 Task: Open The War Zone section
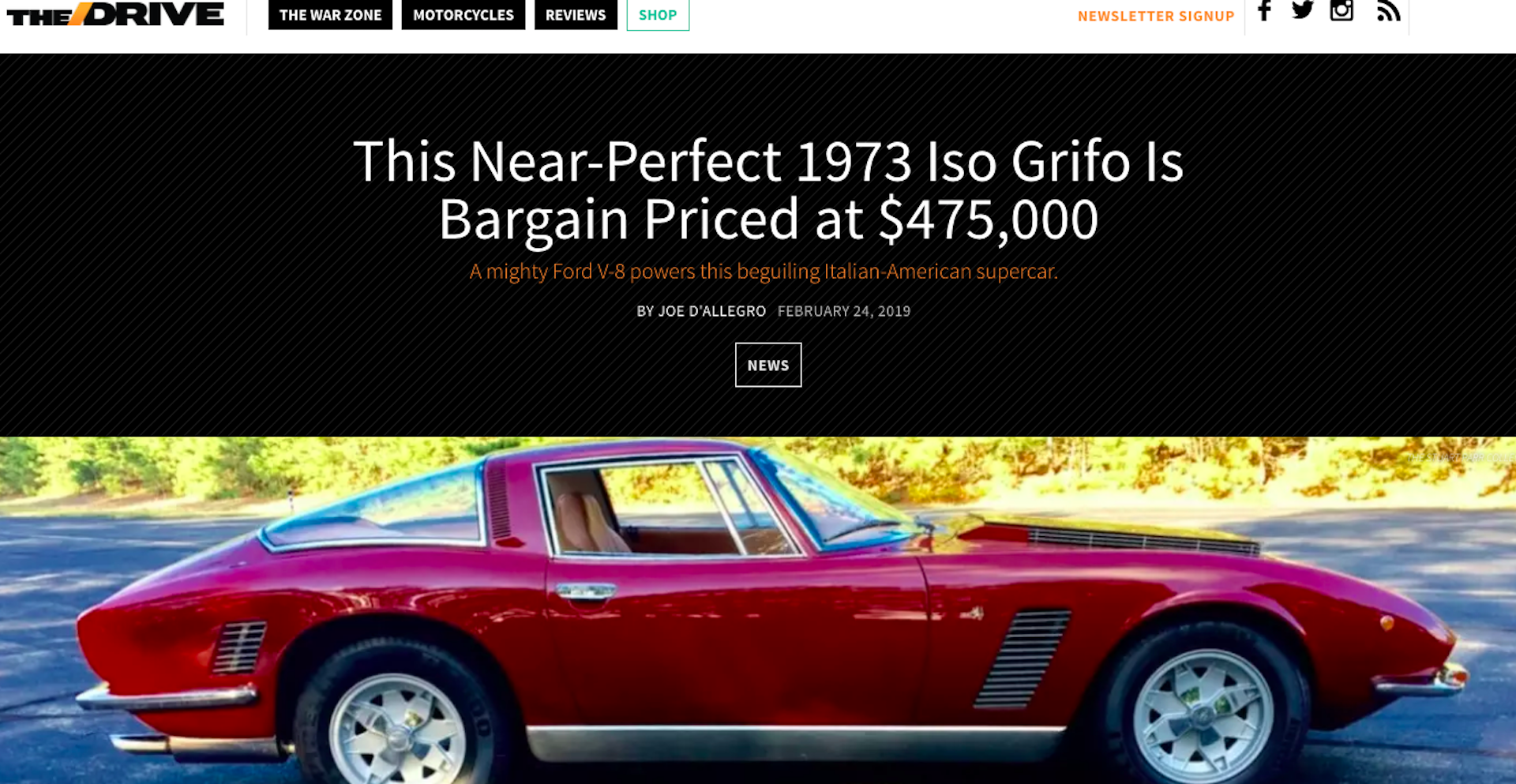coord(330,14)
